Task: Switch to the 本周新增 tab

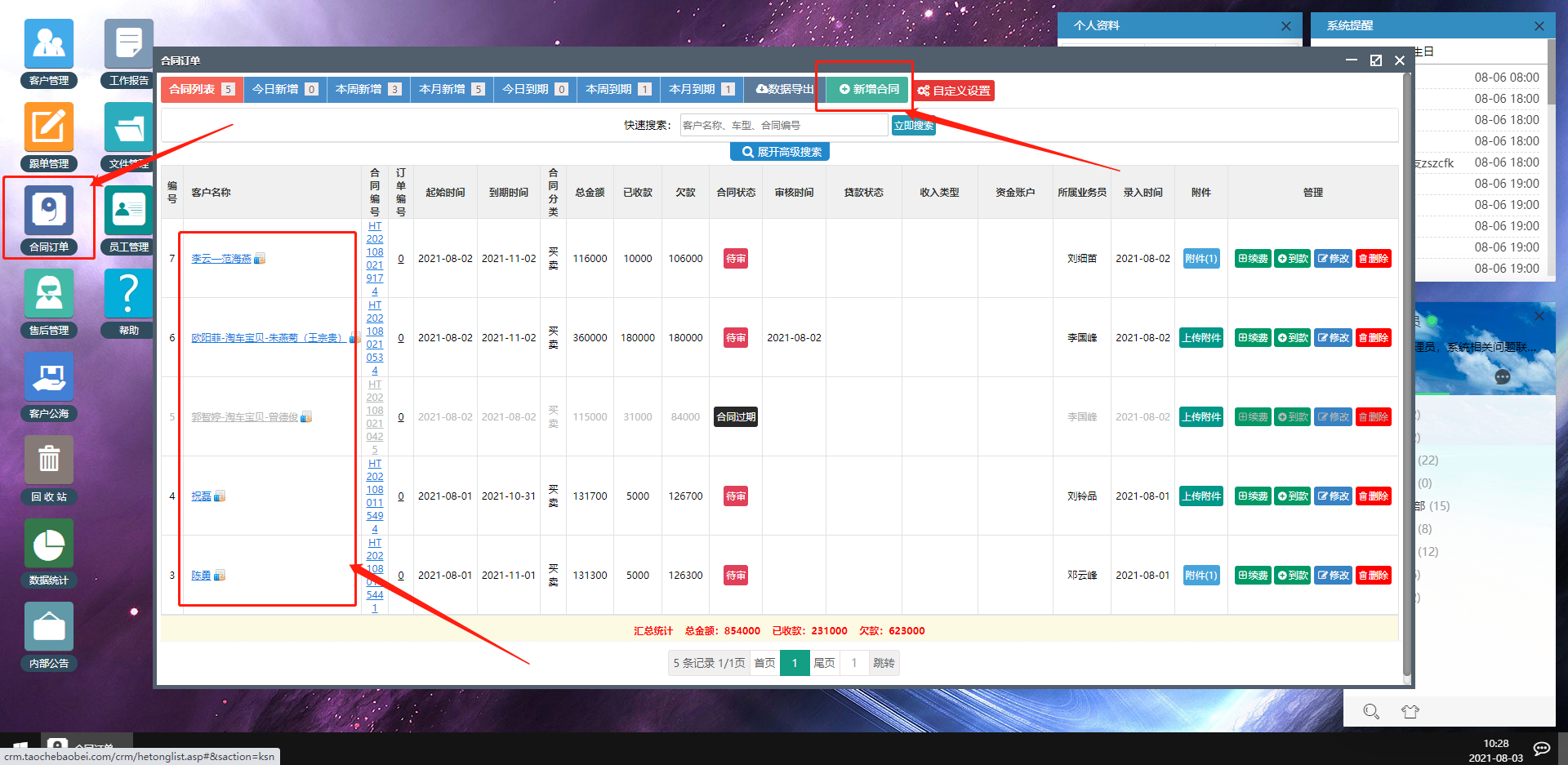Action: tap(368, 89)
